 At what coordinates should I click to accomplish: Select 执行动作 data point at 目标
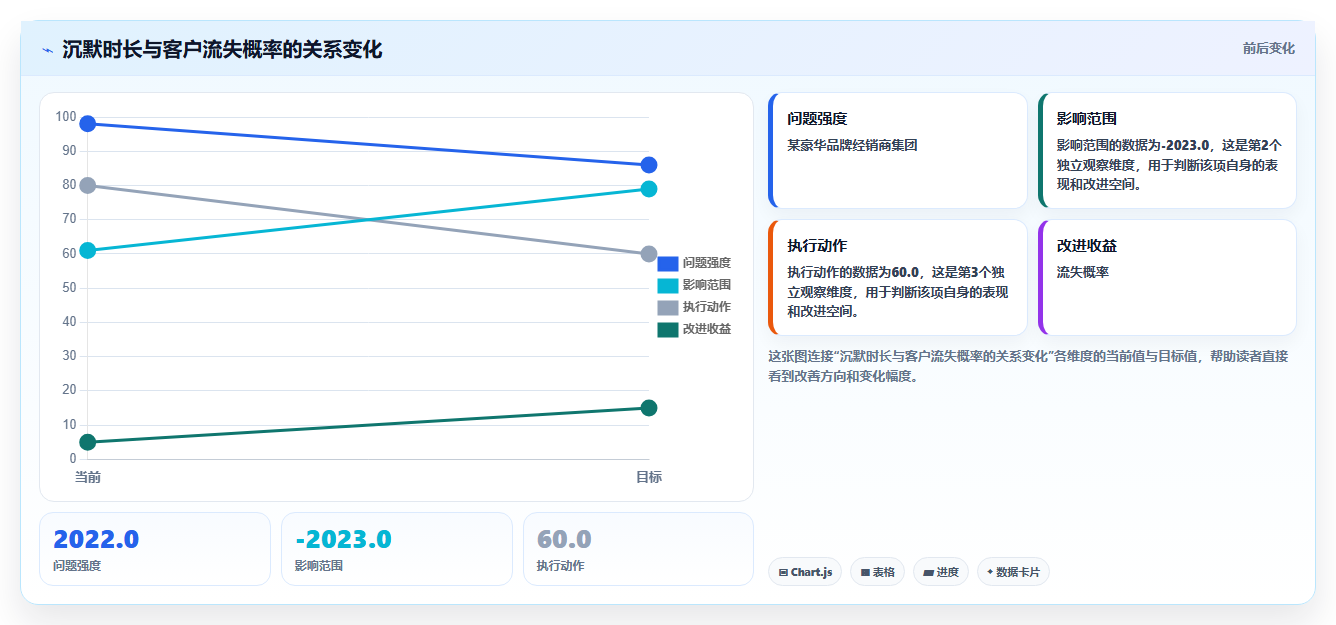(x=649, y=254)
